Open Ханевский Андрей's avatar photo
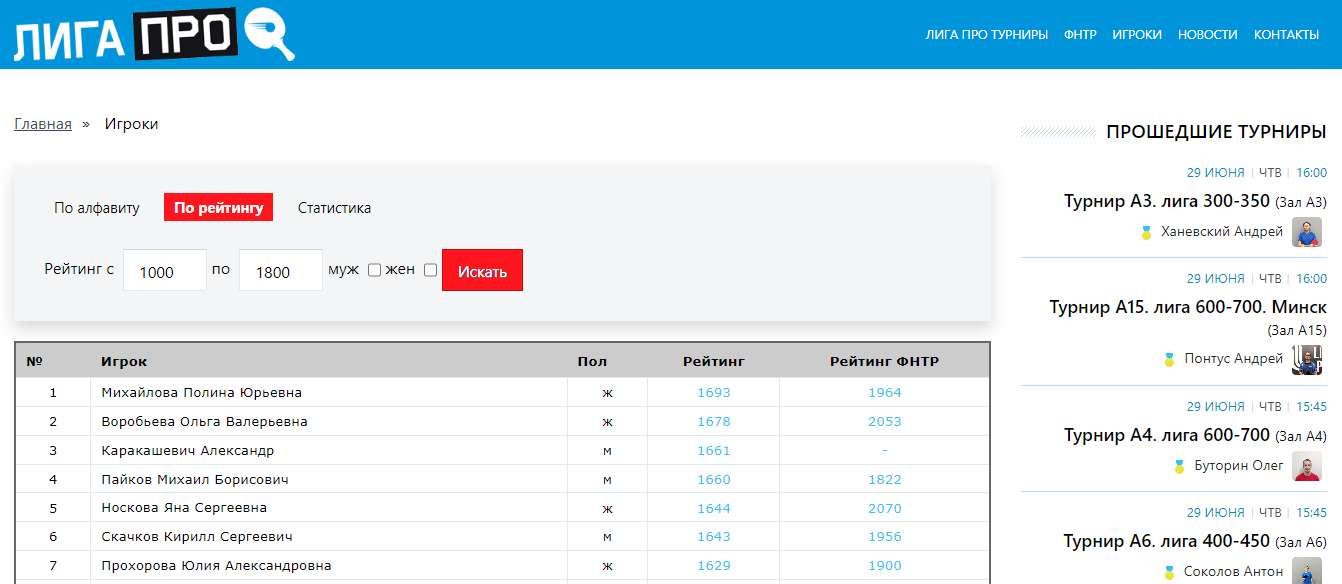The height and width of the screenshot is (584, 1342). click(1307, 232)
